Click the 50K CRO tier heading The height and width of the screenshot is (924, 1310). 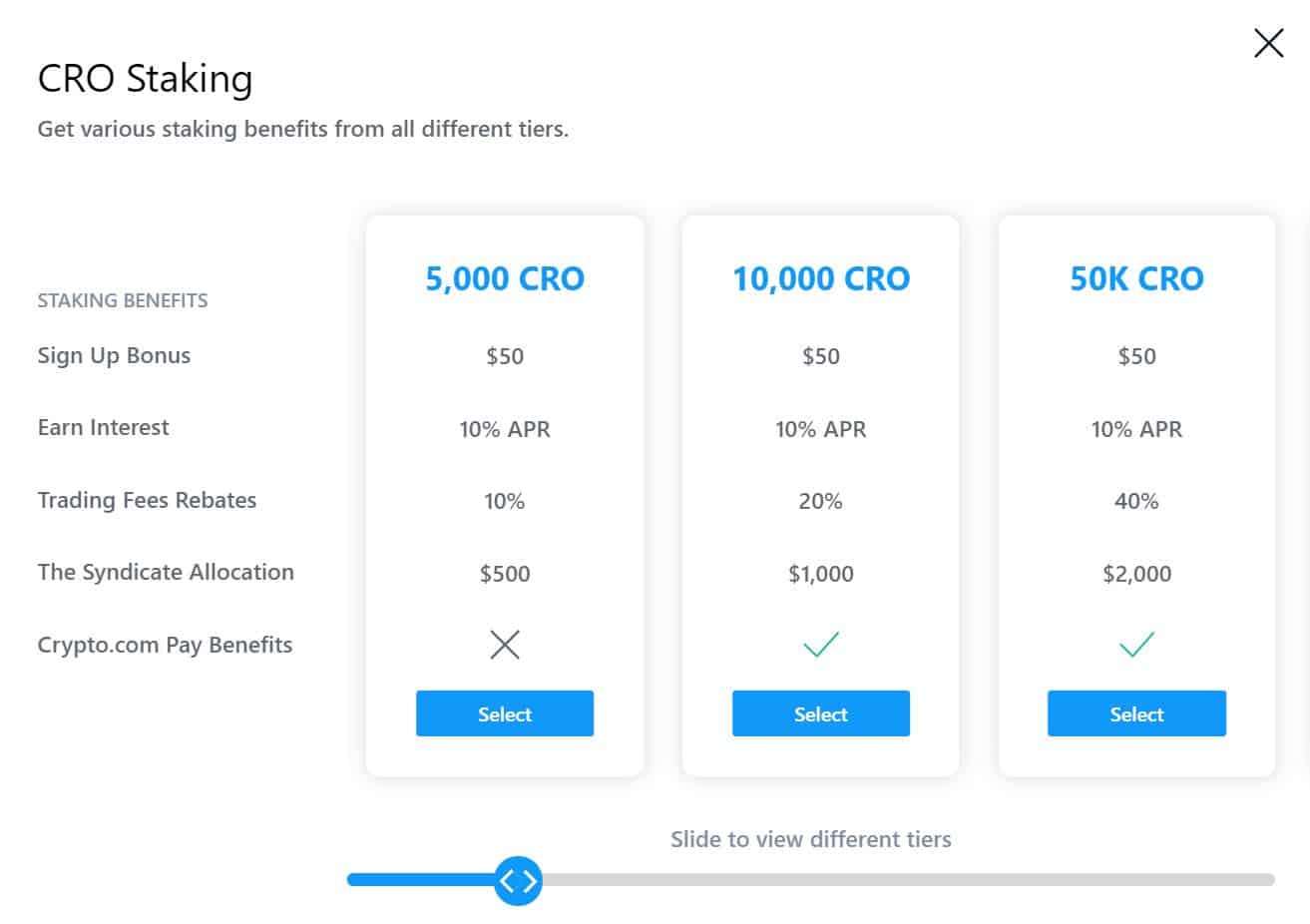coord(1136,278)
